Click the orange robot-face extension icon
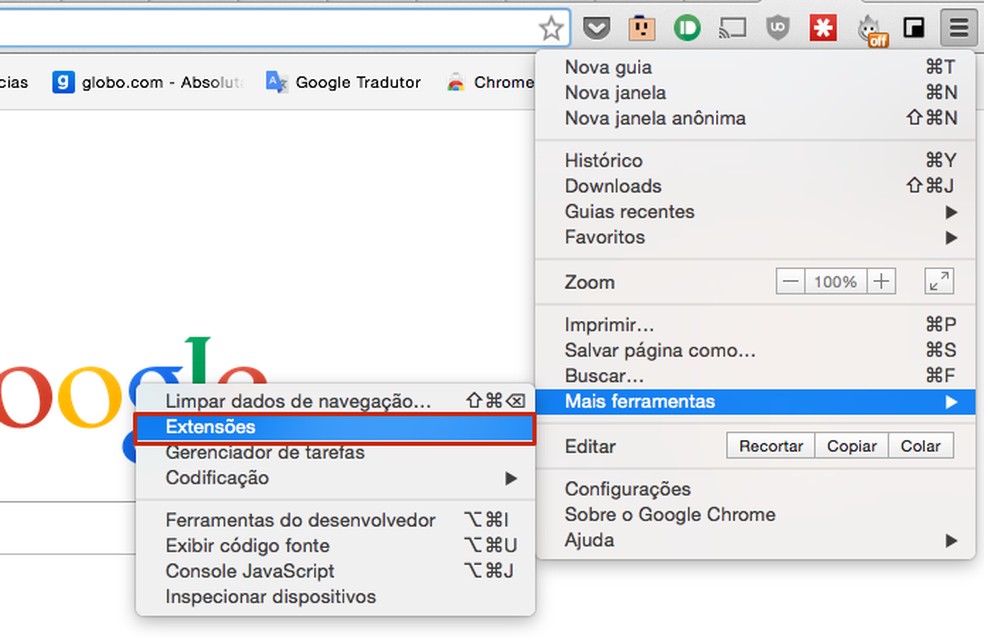This screenshot has height=637, width=984. [641, 28]
